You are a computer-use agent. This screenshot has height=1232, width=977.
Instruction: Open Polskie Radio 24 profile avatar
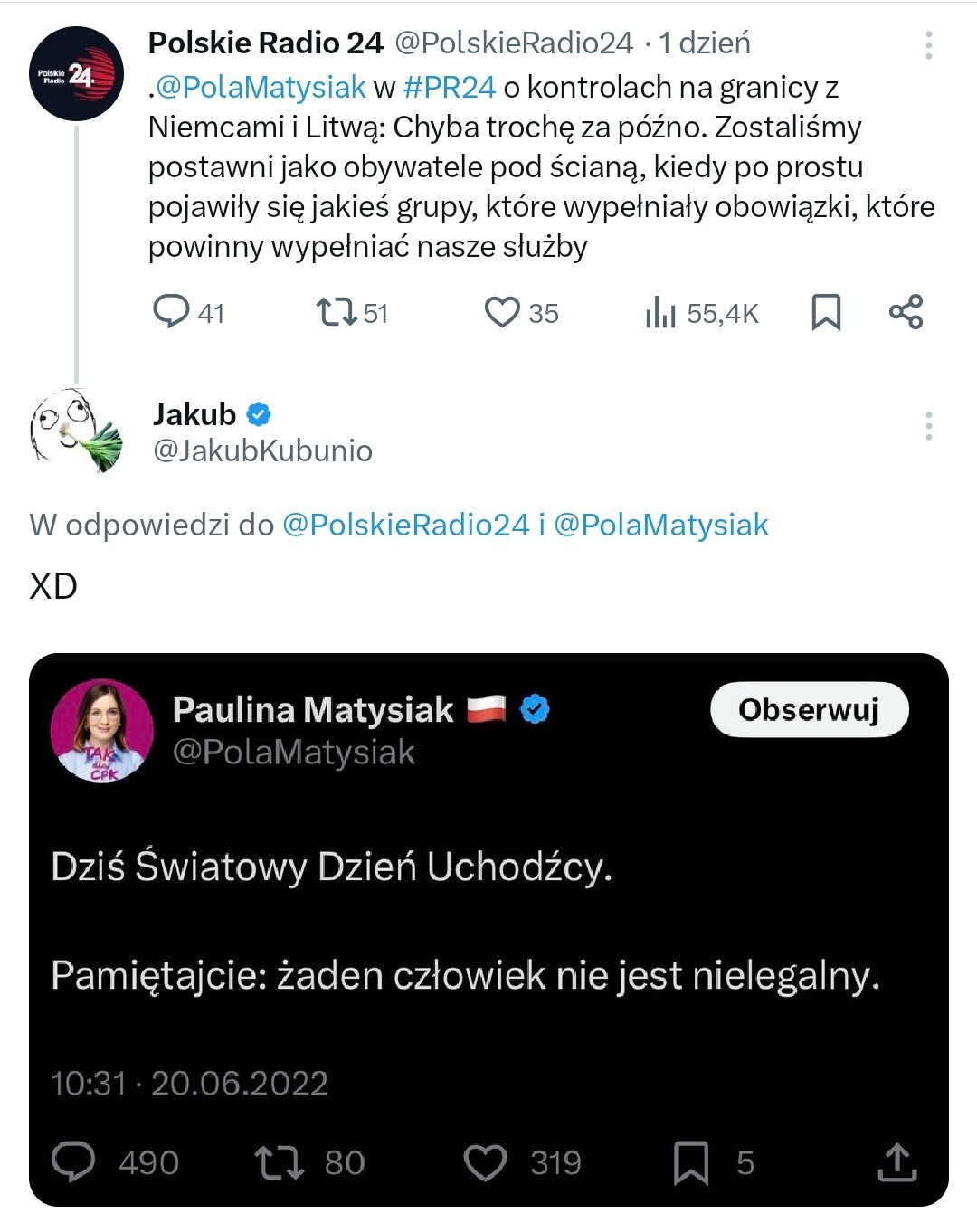[76, 74]
